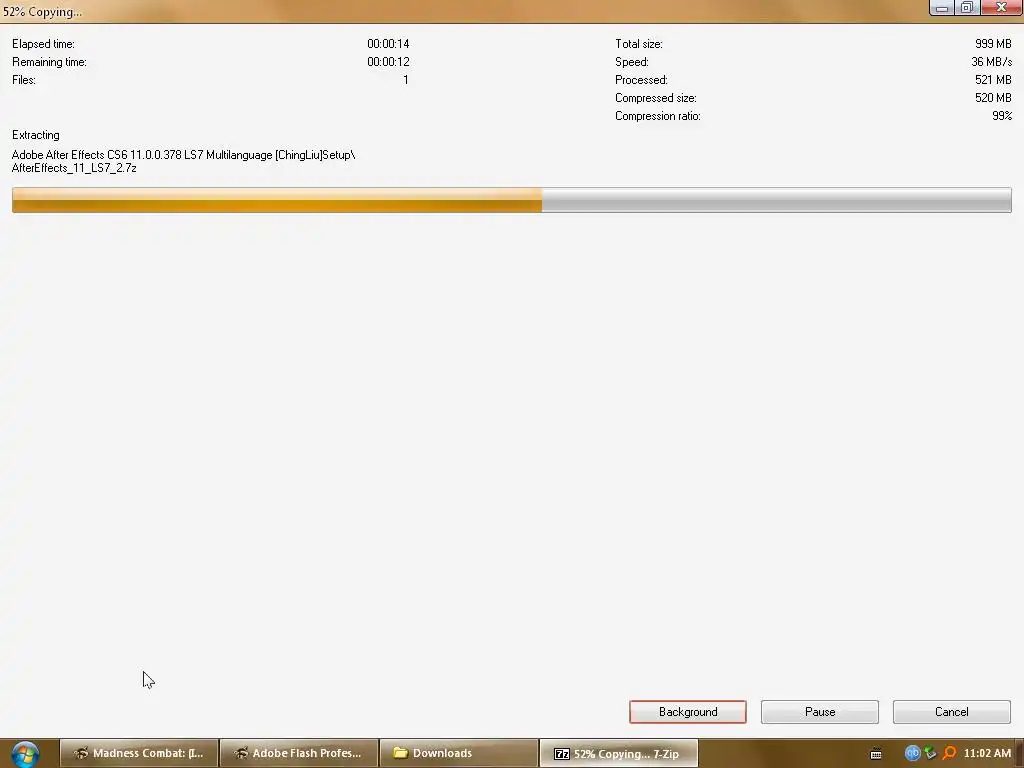Click the Remaining time label

(x=49, y=62)
